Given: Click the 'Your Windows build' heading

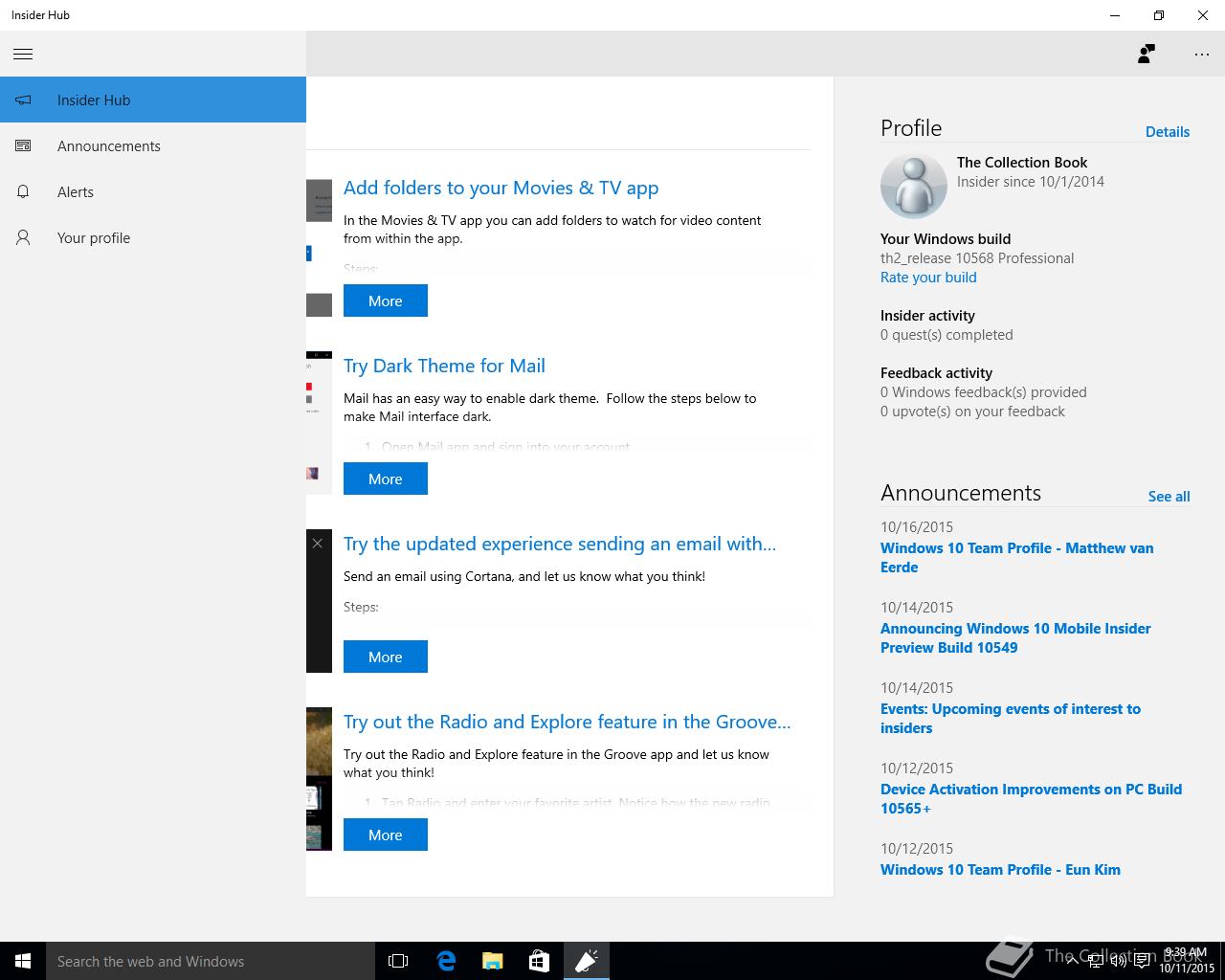Looking at the screenshot, I should 946,239.
